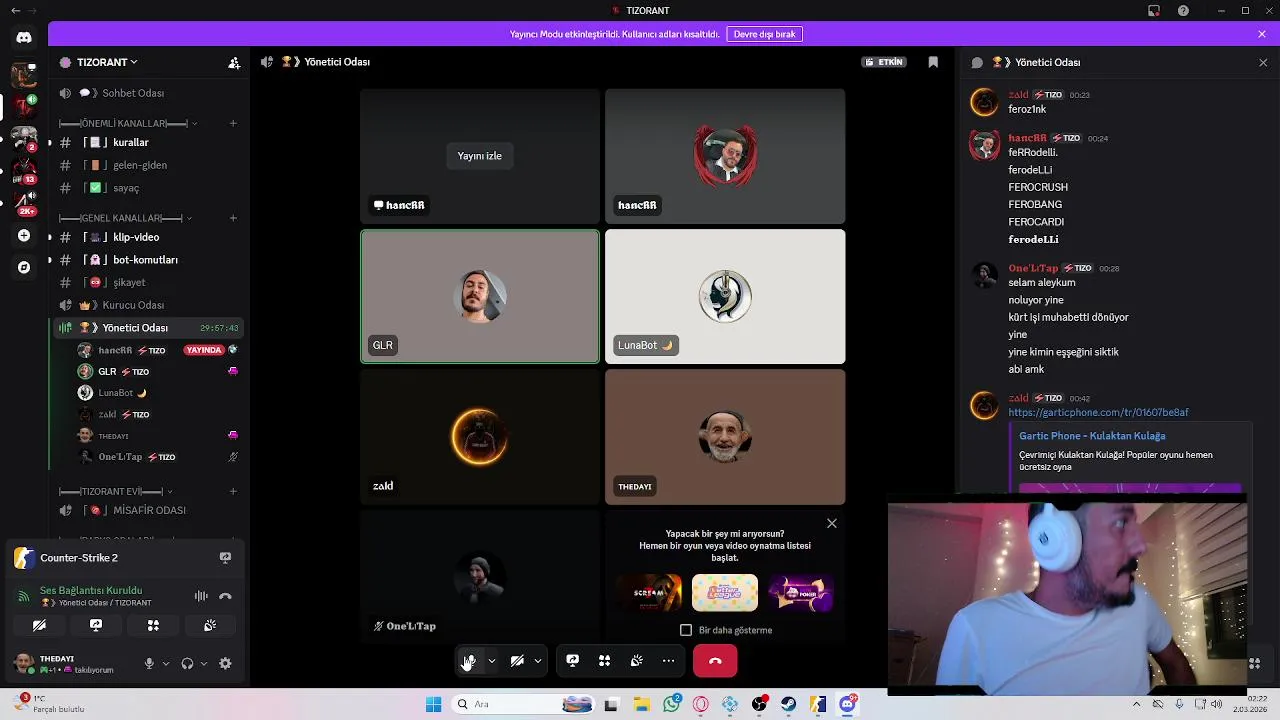Open the bot-komutları channel

148,260
